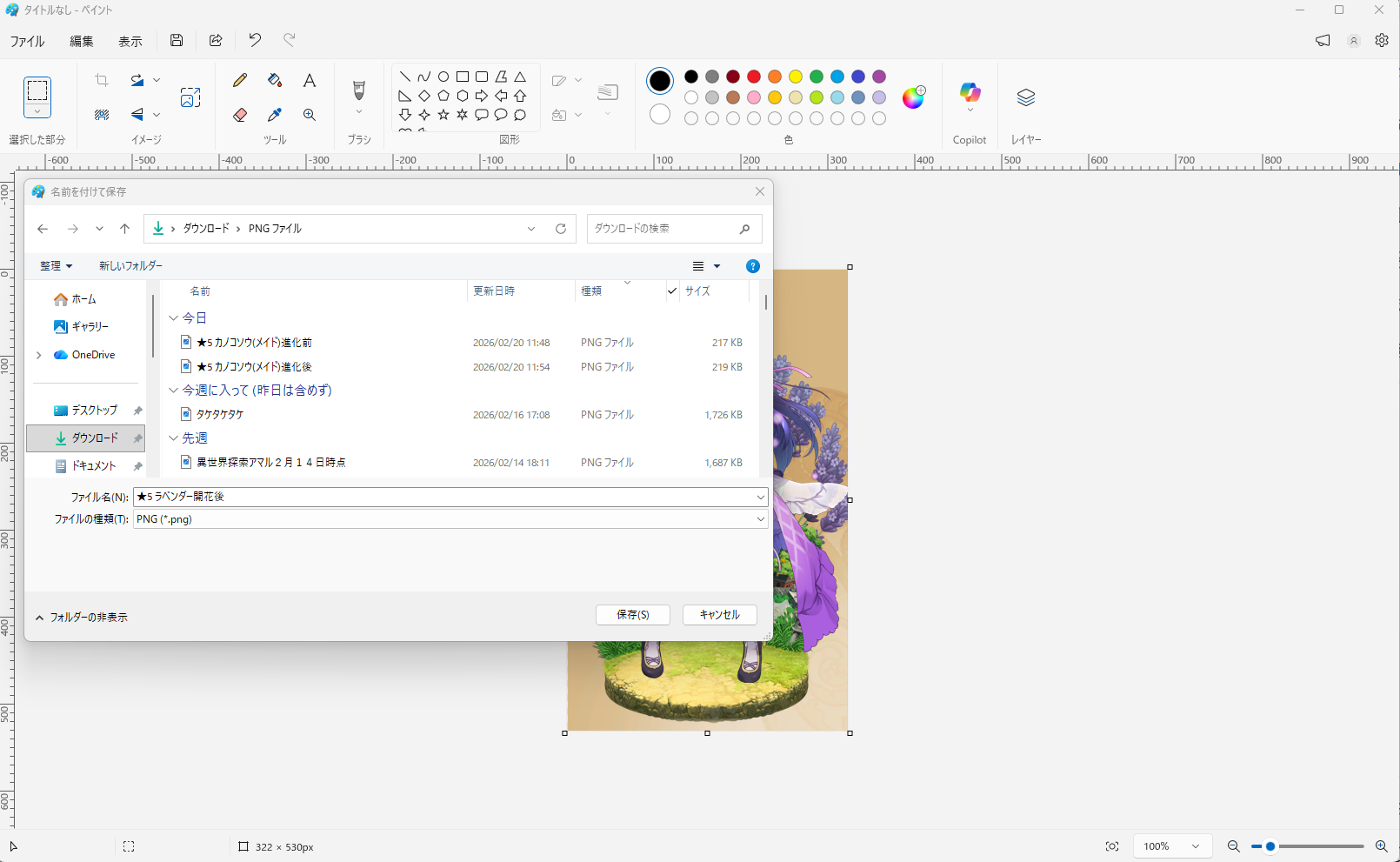Click the Undo arrow

click(255, 40)
